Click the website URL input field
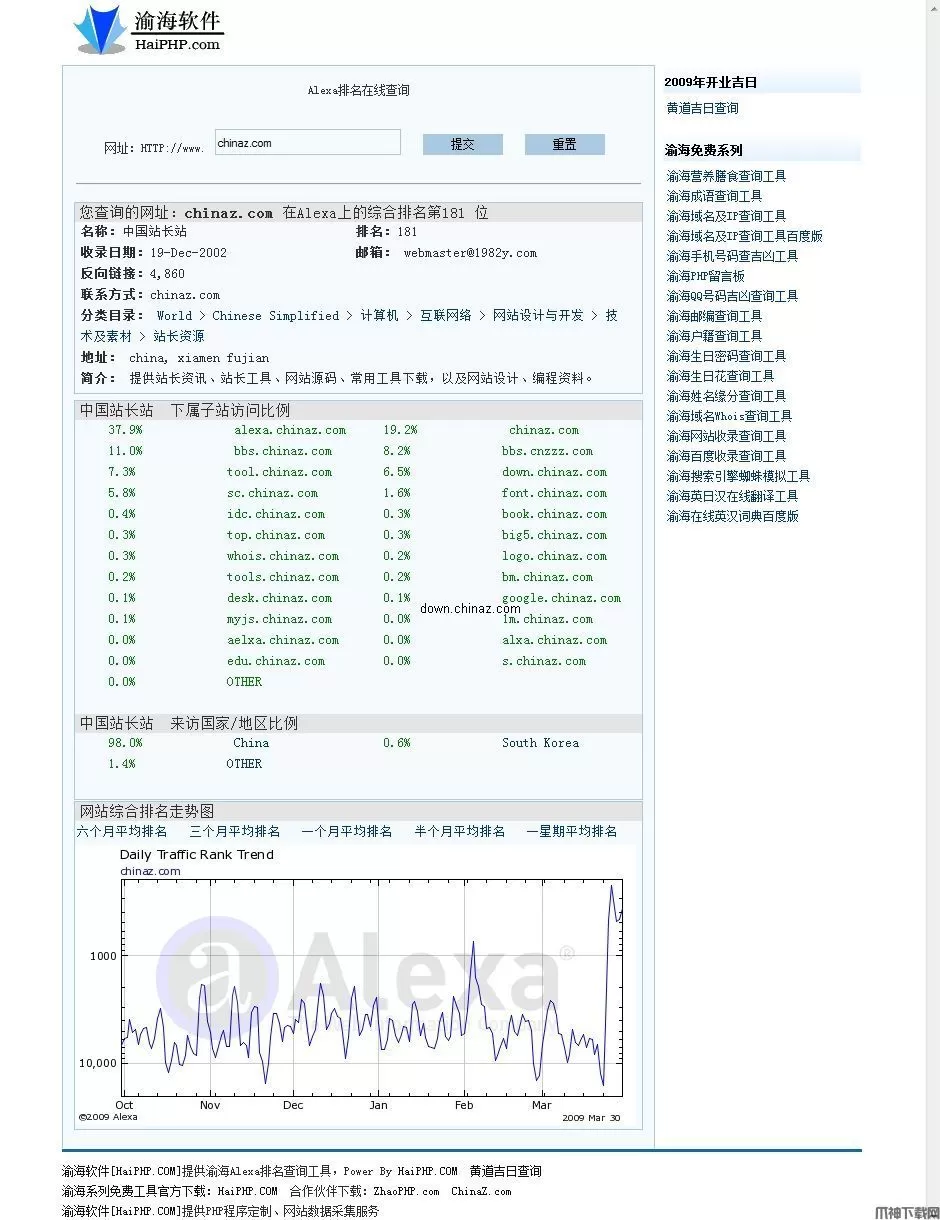Screen dimensions: 940x1220 (x=306, y=141)
